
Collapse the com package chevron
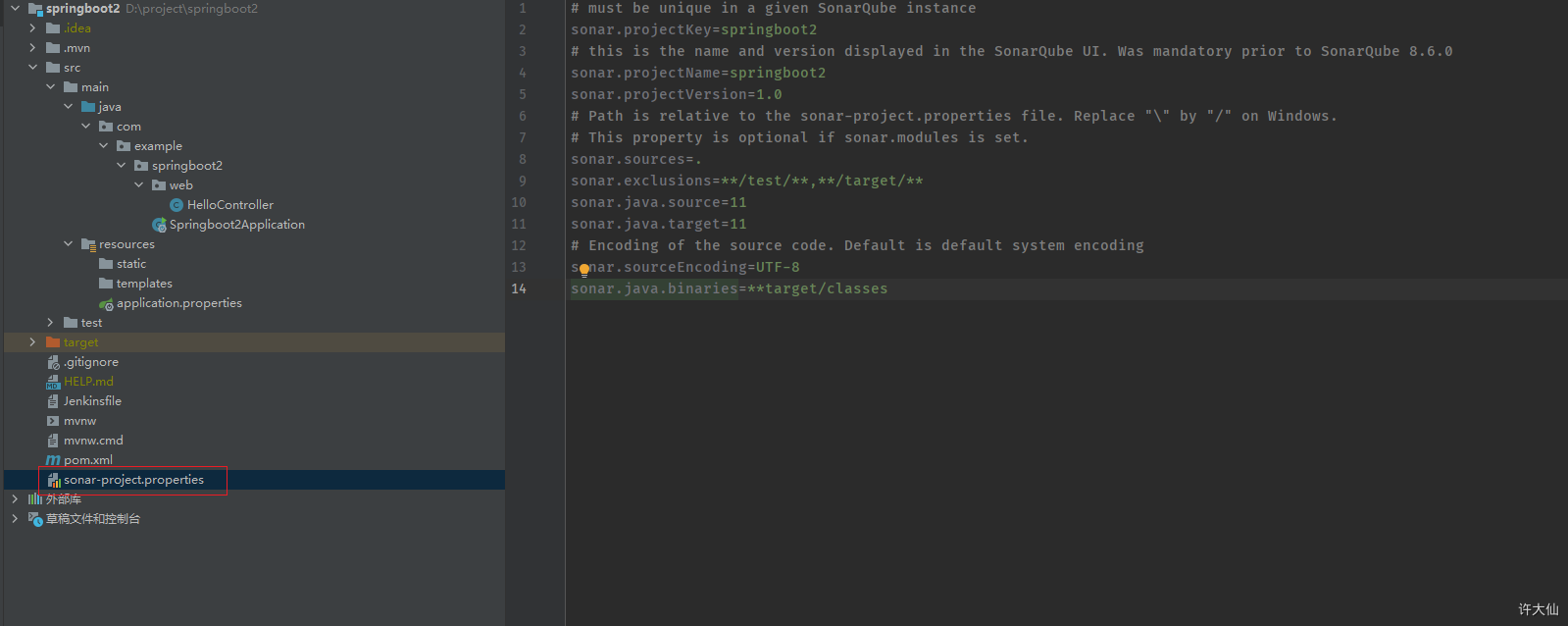point(86,127)
